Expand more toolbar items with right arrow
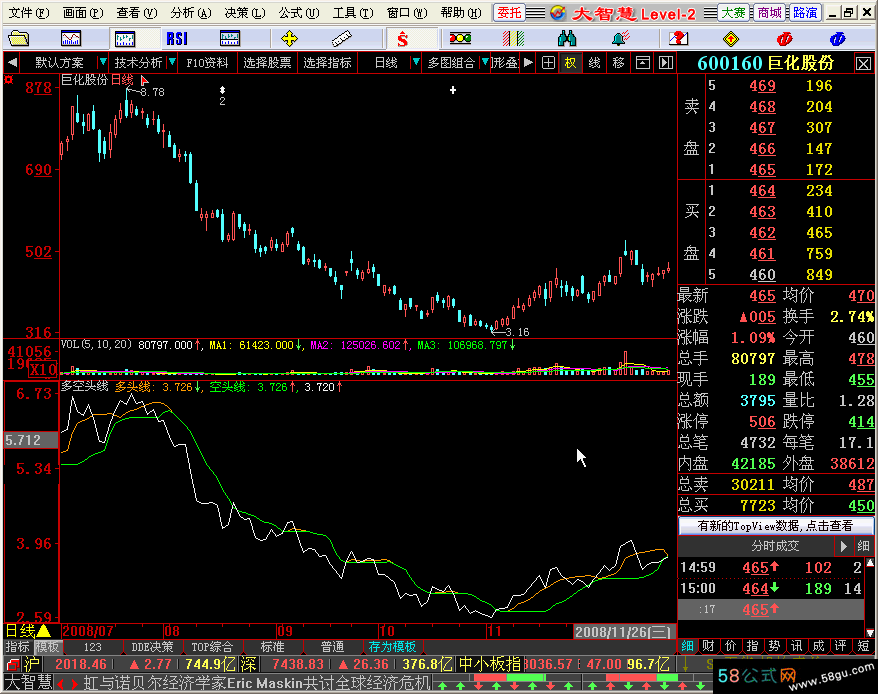 pos(528,62)
